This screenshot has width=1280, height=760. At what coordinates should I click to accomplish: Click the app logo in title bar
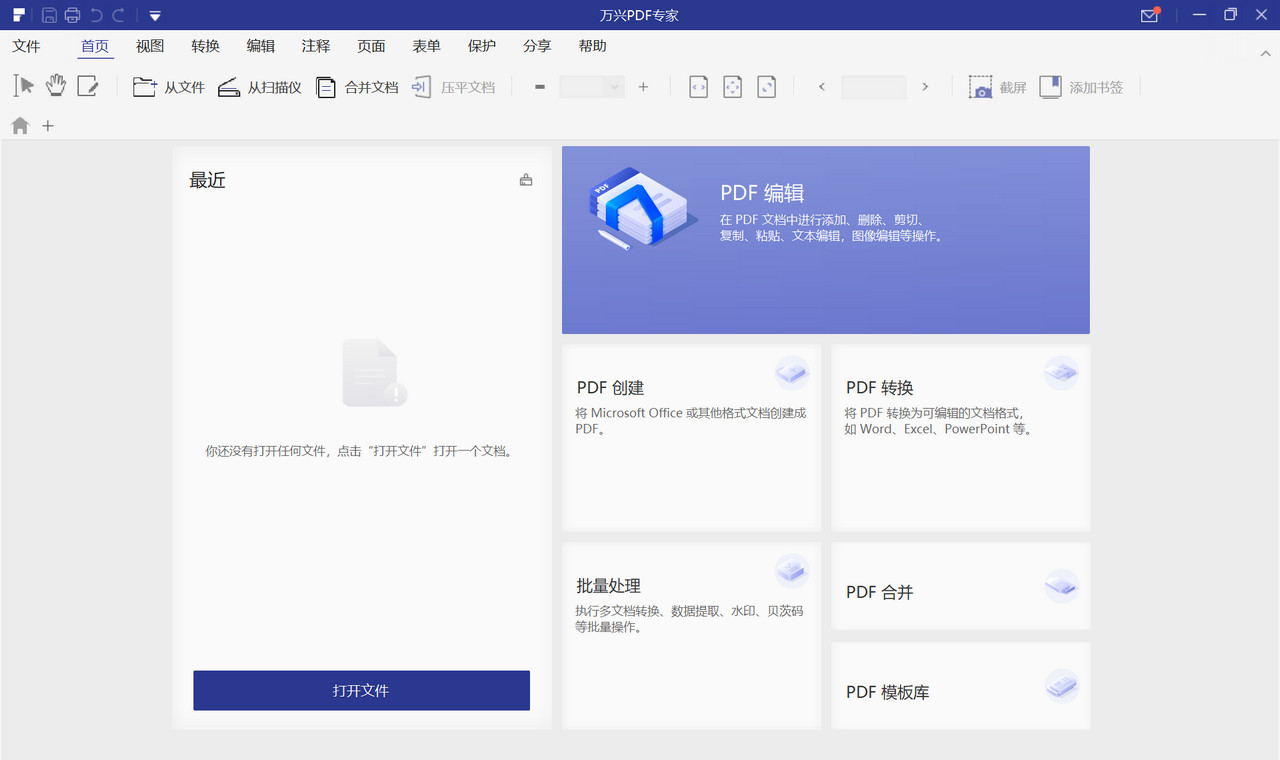pyautogui.click(x=19, y=15)
